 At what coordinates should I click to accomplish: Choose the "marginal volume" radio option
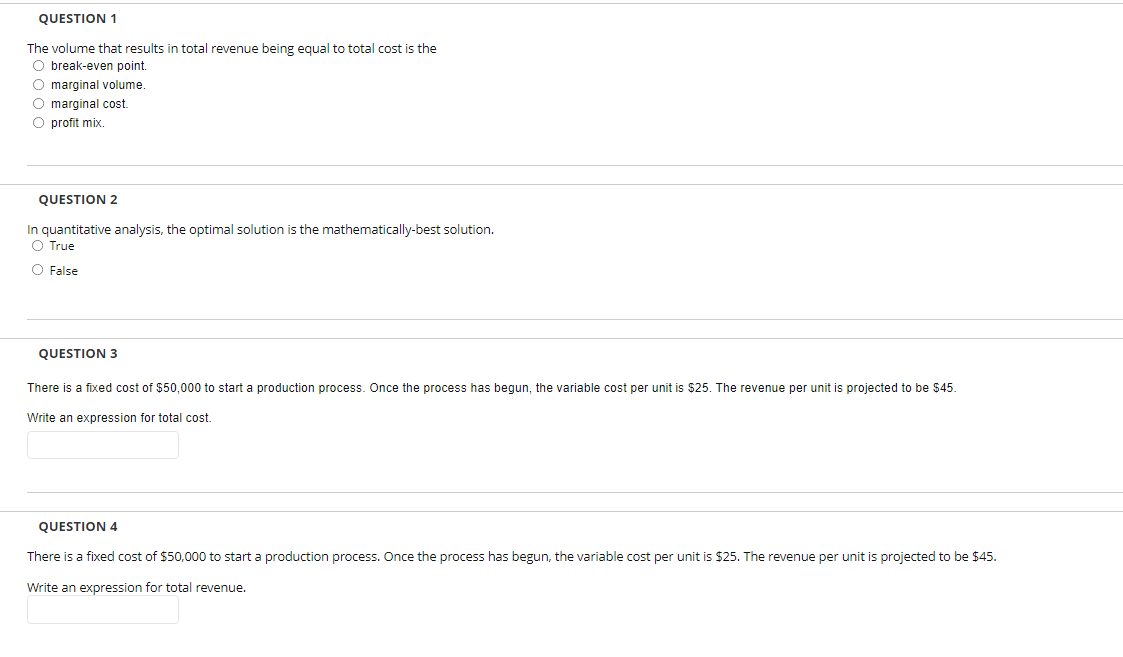(38, 85)
